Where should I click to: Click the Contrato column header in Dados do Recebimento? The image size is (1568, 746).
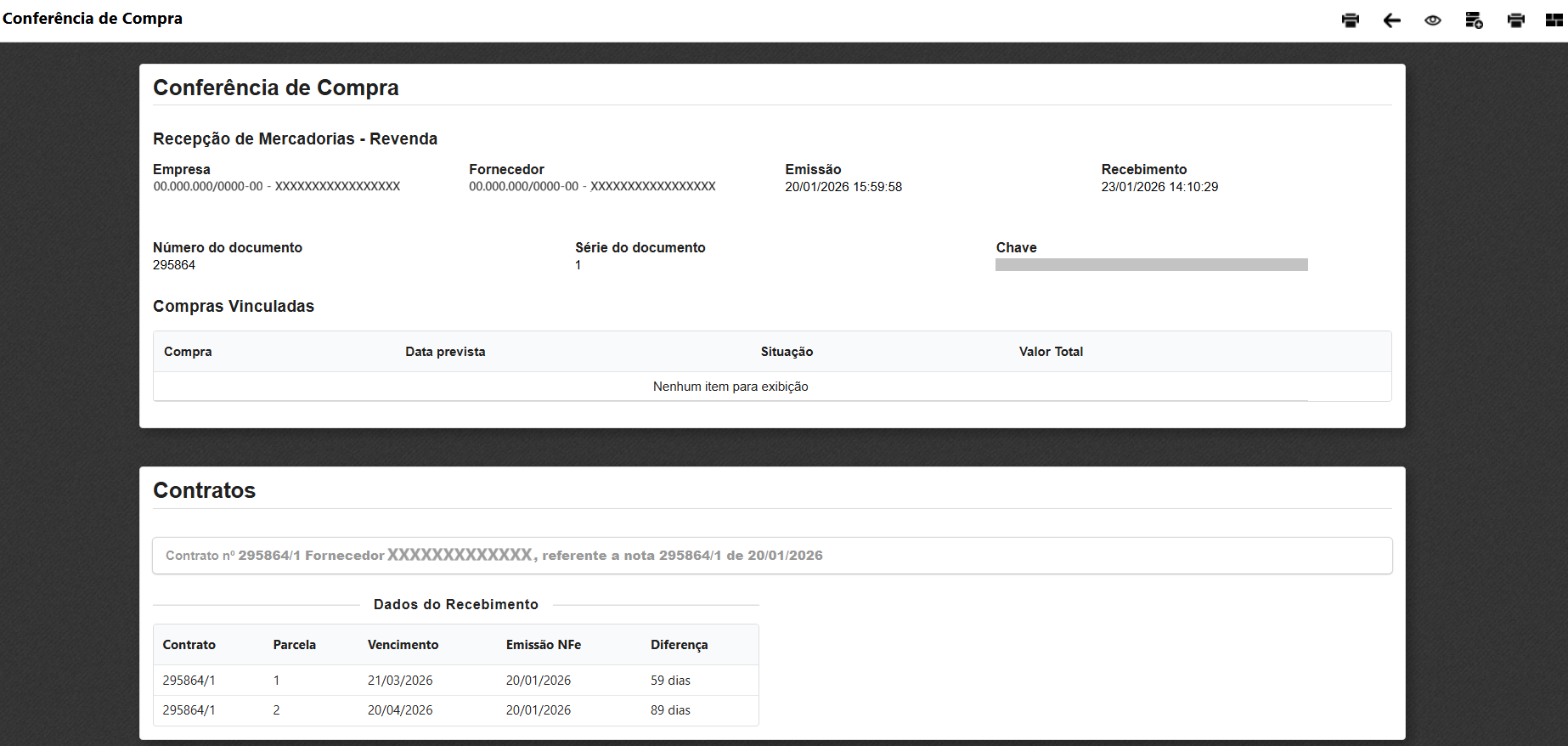(x=189, y=645)
